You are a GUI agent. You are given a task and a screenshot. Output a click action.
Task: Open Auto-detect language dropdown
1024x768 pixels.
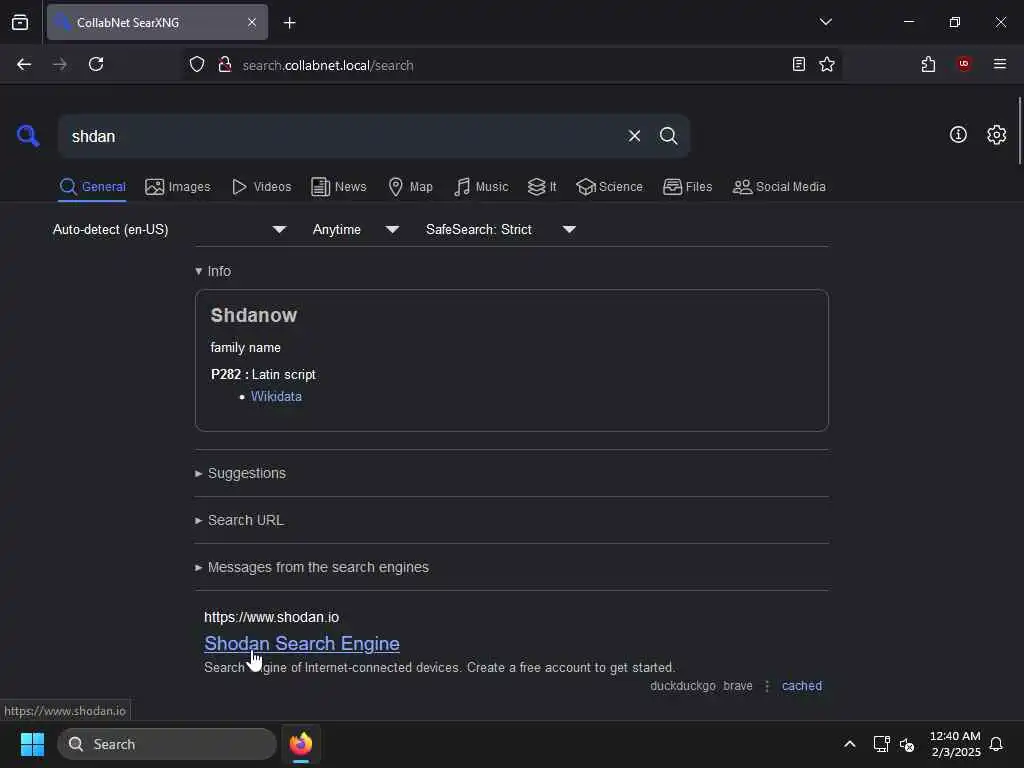click(x=170, y=230)
